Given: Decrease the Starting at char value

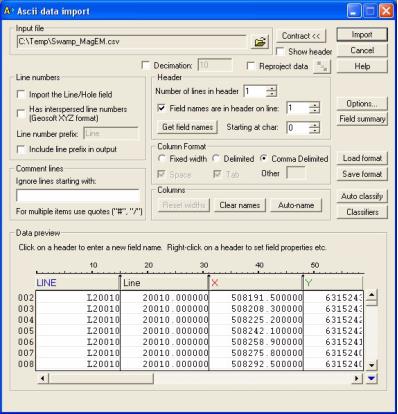Looking at the screenshot, I should pos(314,130).
